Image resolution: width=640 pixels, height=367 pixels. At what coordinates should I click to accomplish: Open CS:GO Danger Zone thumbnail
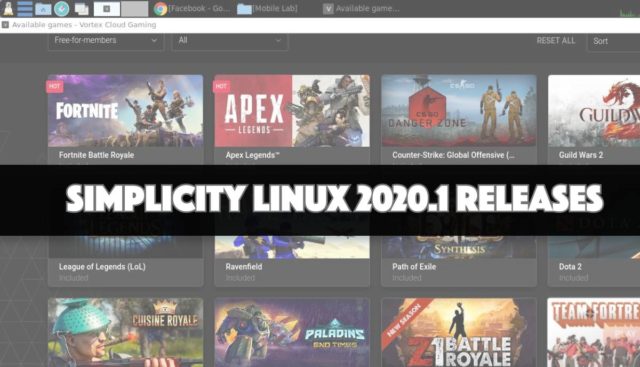[x=459, y=111]
